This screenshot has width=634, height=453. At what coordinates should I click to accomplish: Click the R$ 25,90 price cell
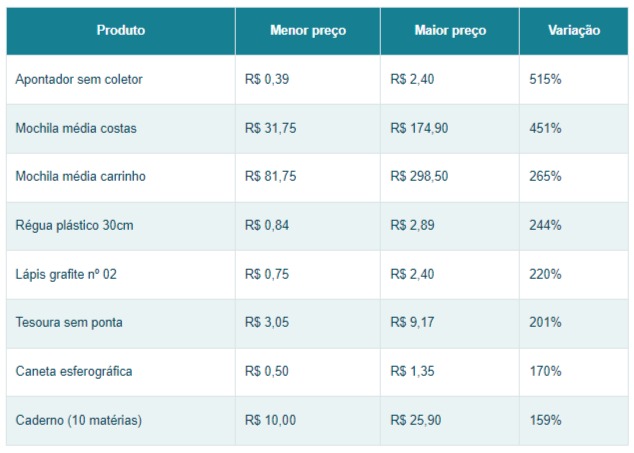(416, 421)
